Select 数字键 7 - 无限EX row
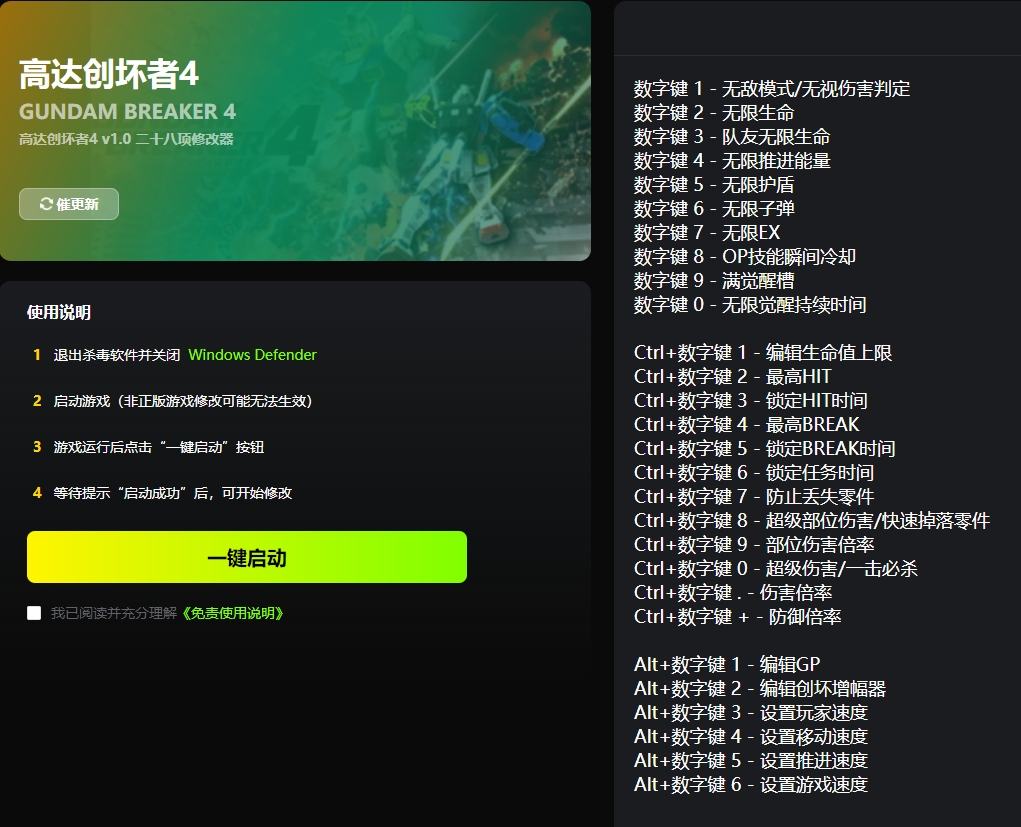Image resolution: width=1021 pixels, height=827 pixels. pos(707,232)
